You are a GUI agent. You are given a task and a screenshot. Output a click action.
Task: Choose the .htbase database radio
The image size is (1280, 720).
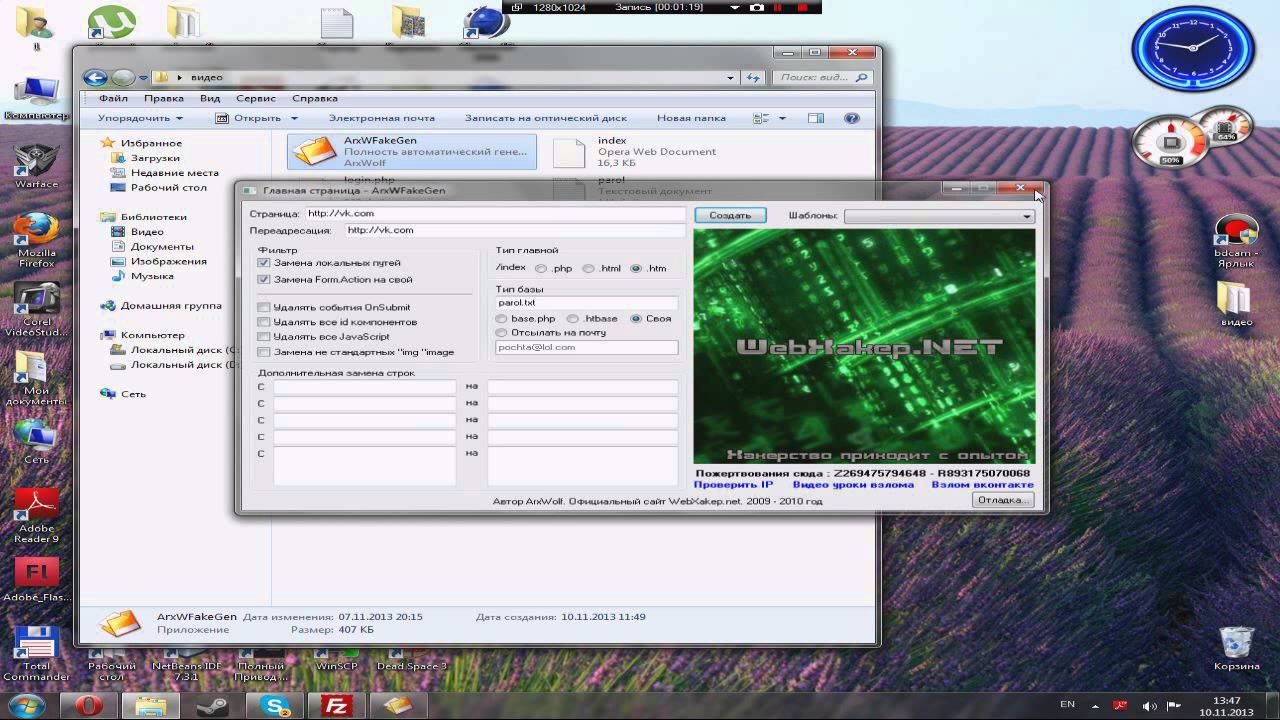(x=573, y=319)
